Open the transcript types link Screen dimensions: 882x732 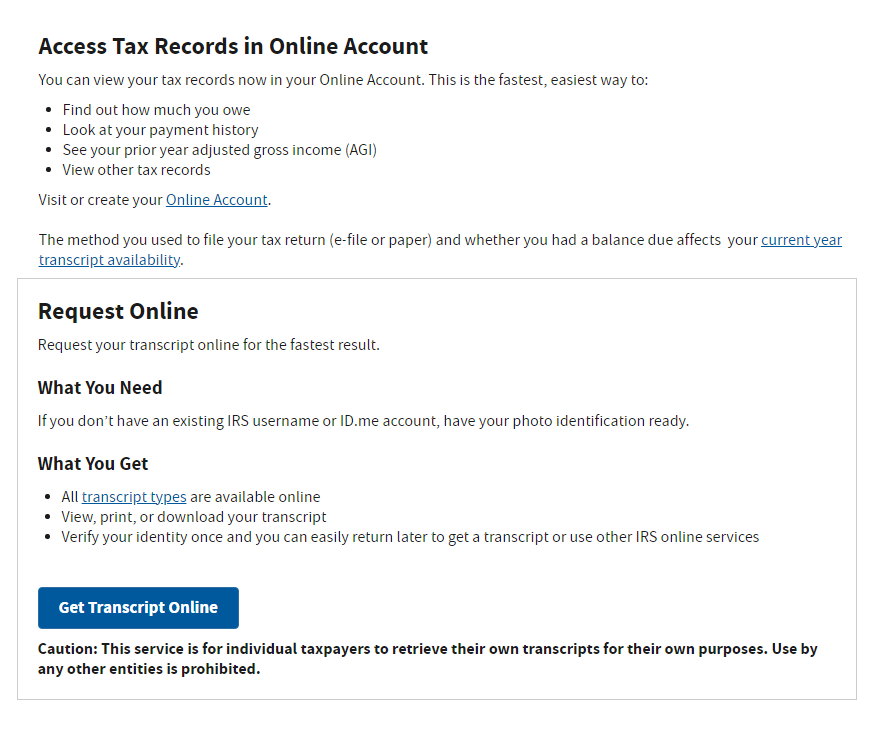(x=134, y=497)
